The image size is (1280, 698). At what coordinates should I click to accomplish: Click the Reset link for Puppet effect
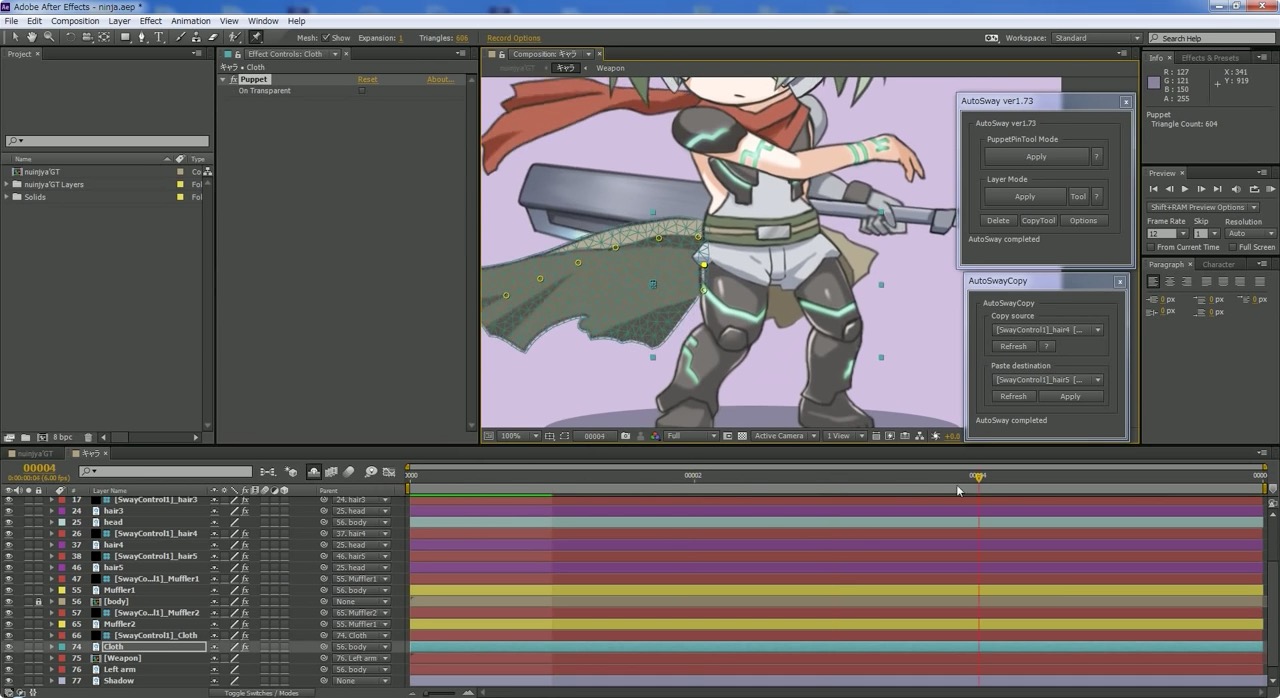pyautogui.click(x=367, y=80)
